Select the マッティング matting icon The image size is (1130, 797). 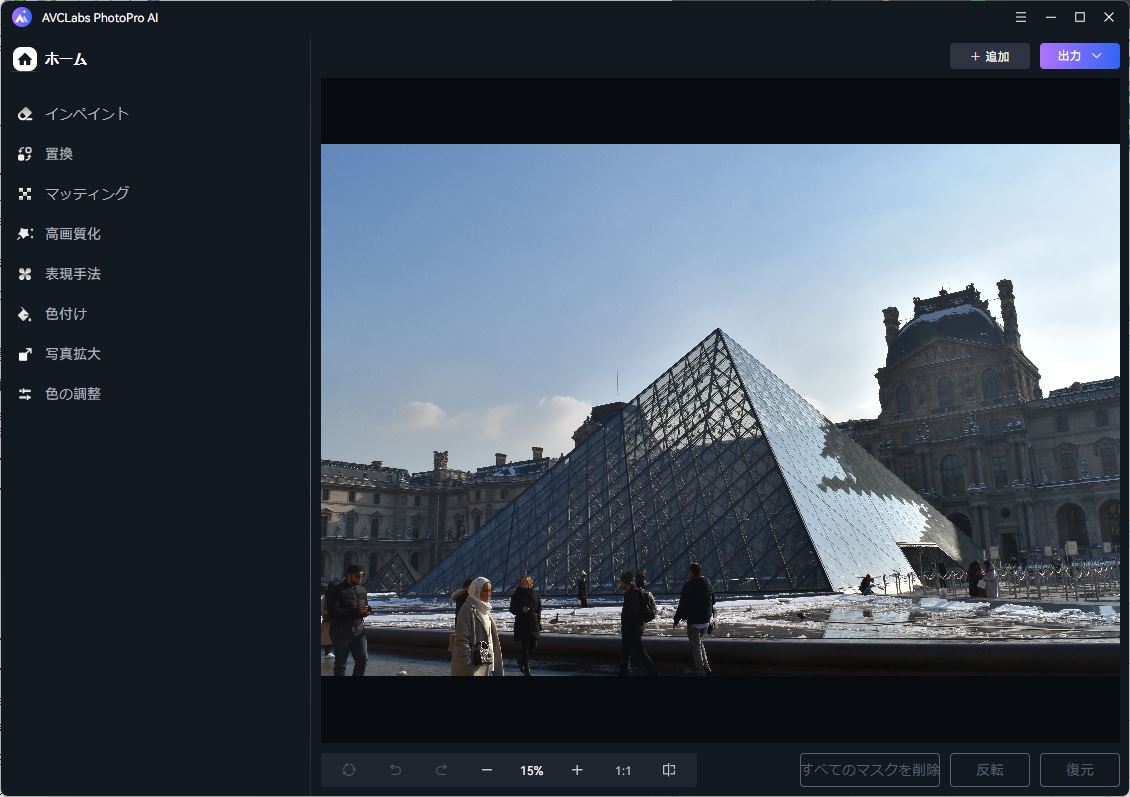(25, 194)
